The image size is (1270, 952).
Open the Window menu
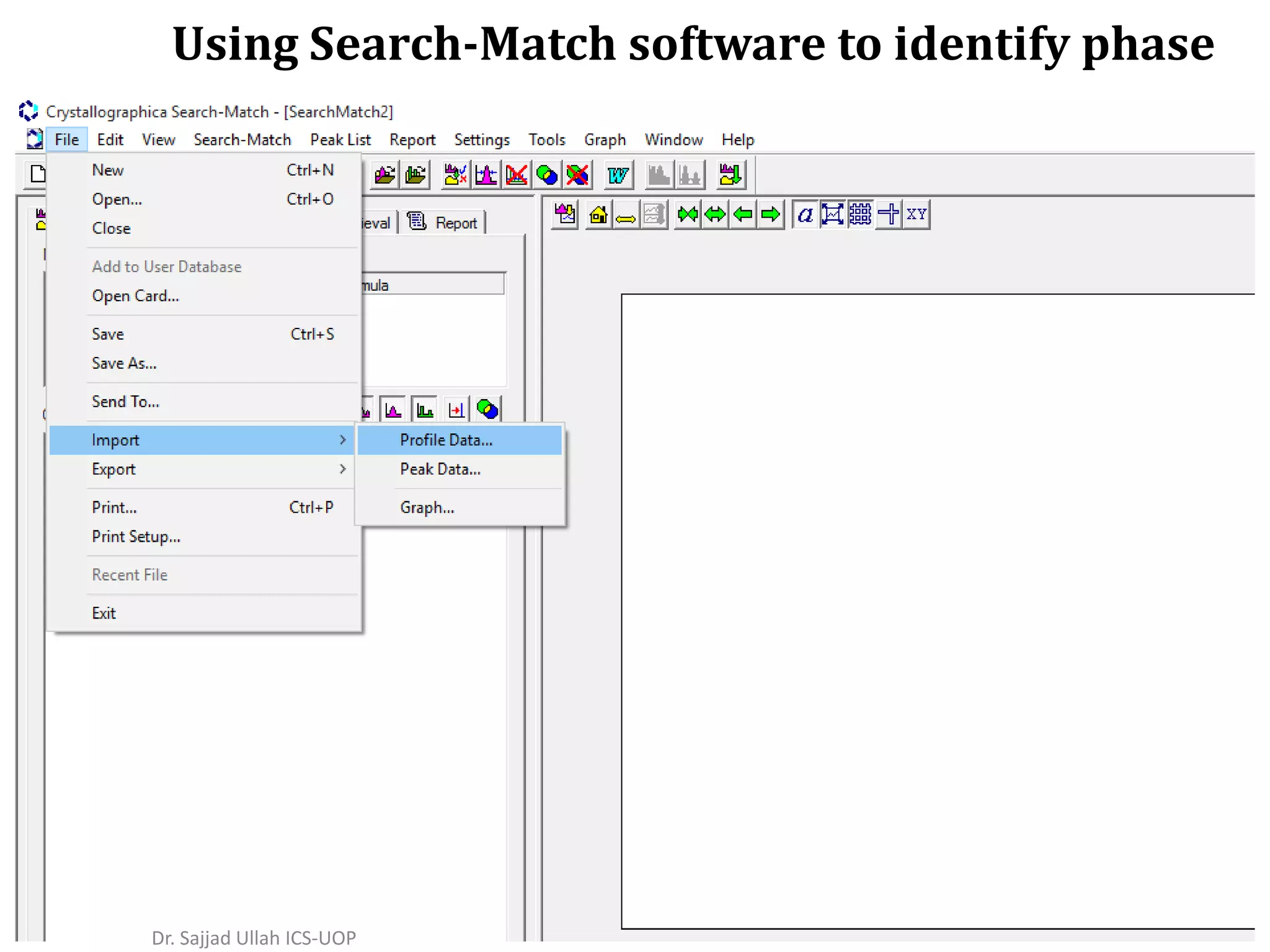(x=673, y=139)
